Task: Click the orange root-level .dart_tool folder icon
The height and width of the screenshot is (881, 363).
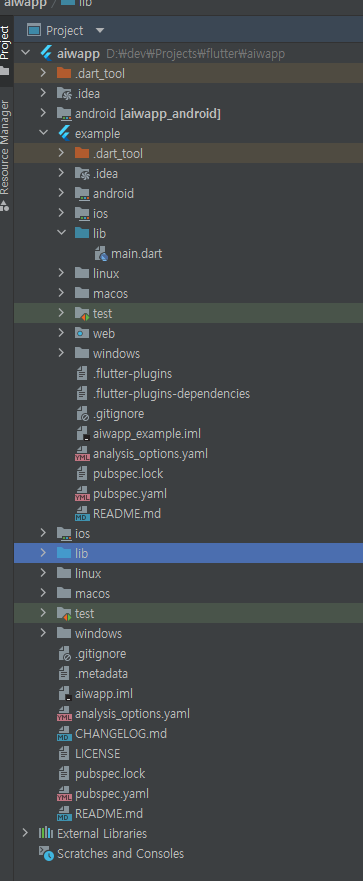Action: point(64,73)
